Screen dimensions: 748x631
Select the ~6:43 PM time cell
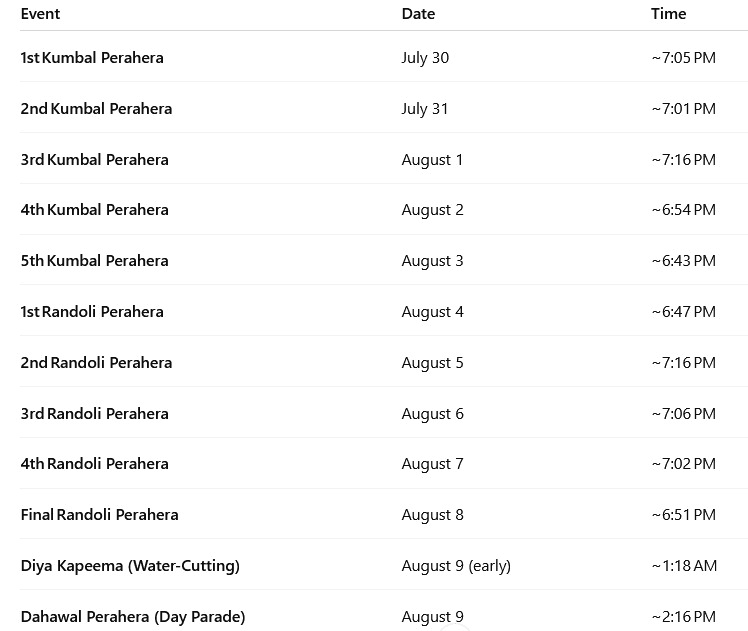683,261
